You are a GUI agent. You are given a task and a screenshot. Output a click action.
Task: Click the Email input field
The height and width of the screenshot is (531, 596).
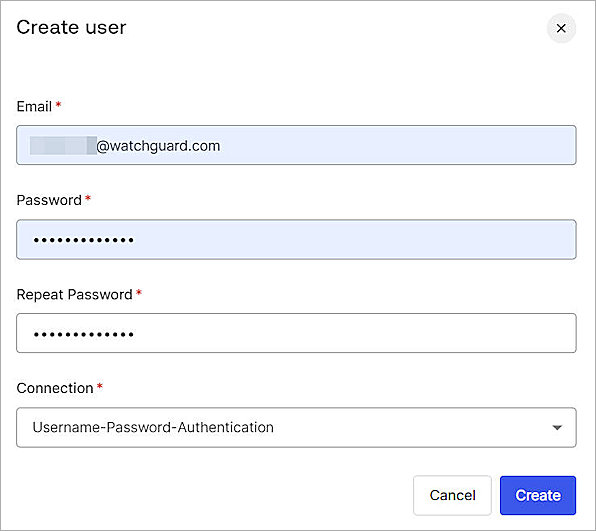click(x=296, y=145)
